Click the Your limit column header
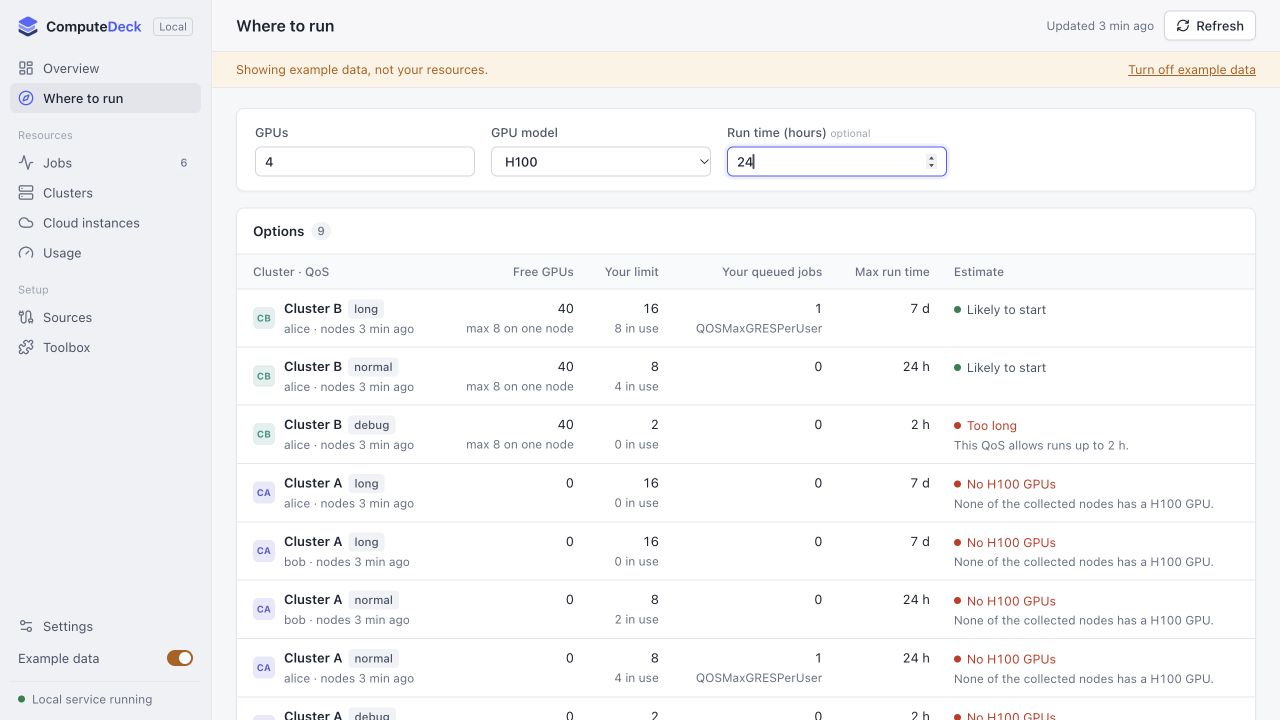 coord(632,272)
